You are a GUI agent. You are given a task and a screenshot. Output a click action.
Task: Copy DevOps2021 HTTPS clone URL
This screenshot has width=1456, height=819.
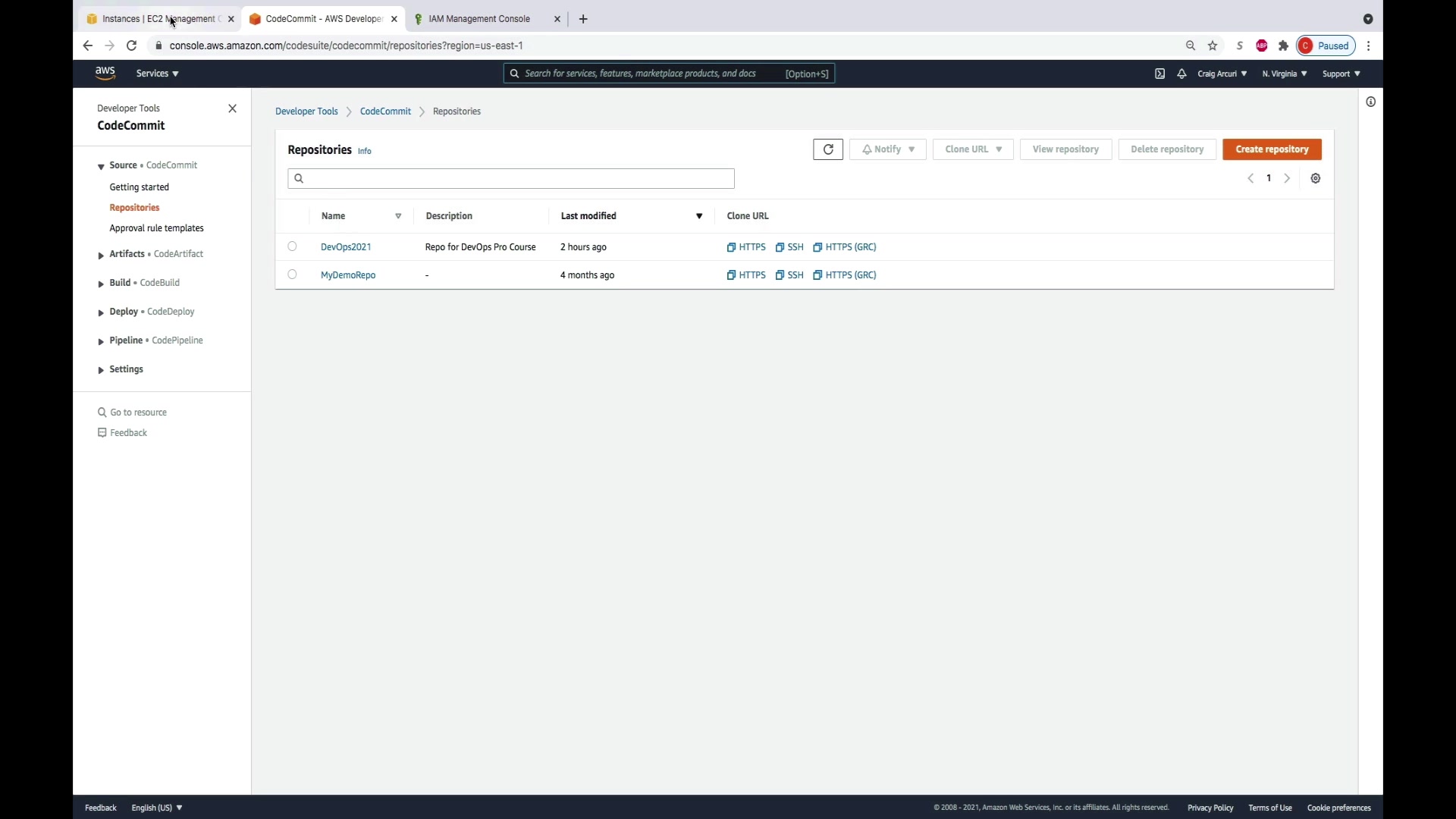click(x=746, y=247)
